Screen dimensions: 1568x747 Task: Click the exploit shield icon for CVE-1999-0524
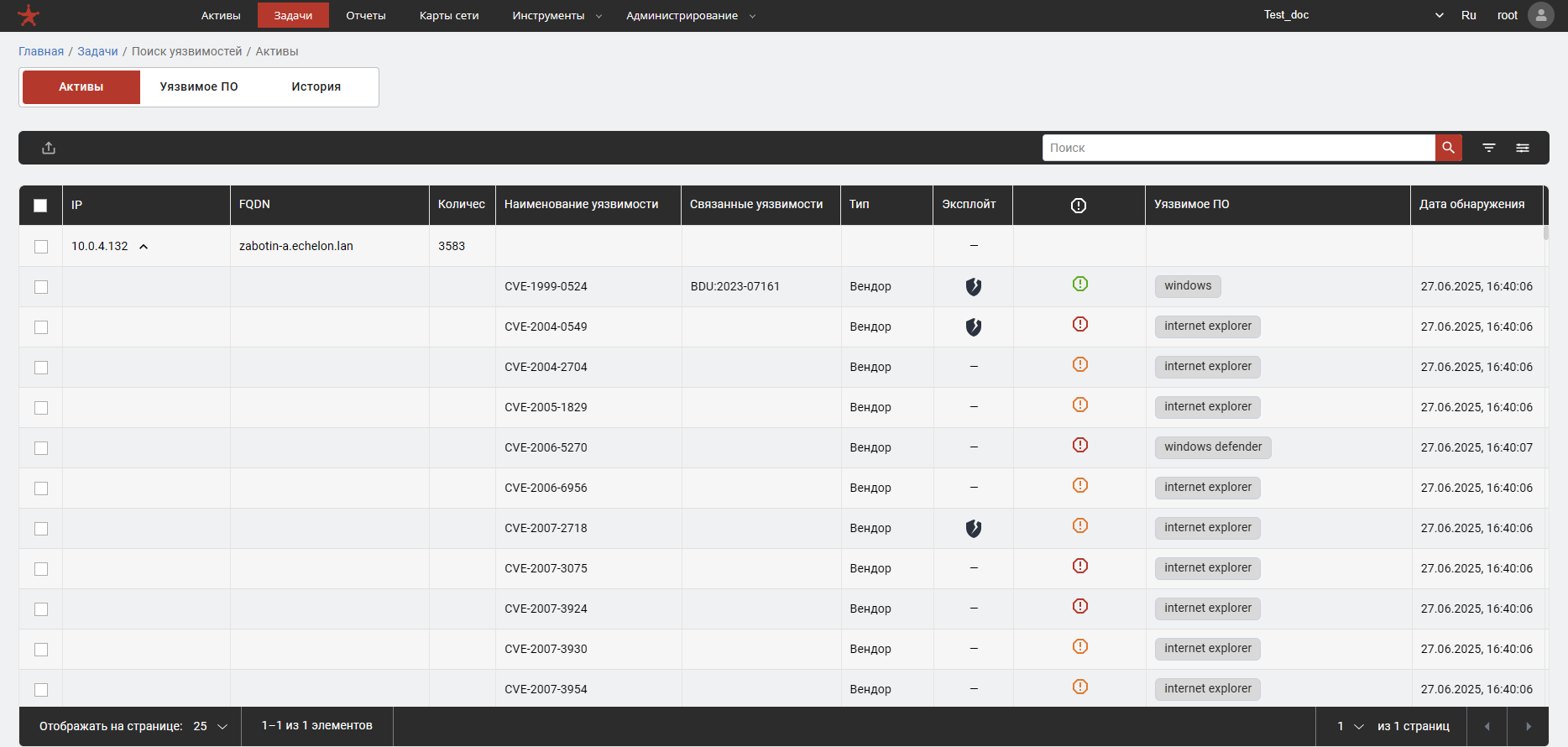973,287
